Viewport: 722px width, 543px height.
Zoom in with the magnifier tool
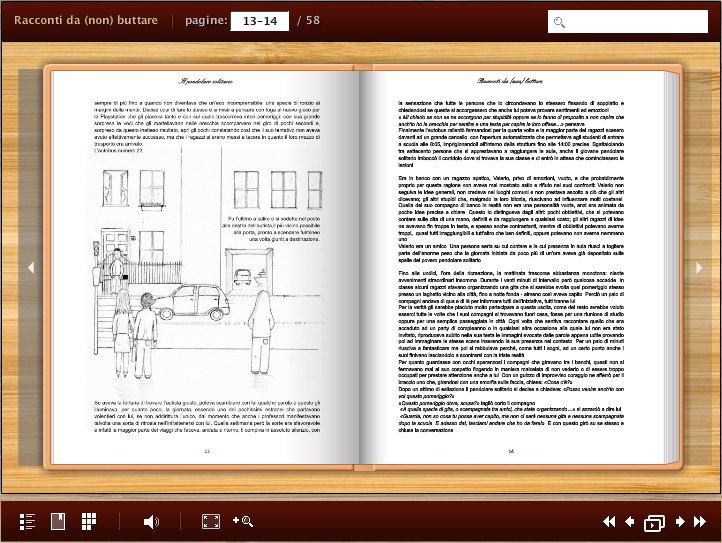pyautogui.click(x=243, y=521)
